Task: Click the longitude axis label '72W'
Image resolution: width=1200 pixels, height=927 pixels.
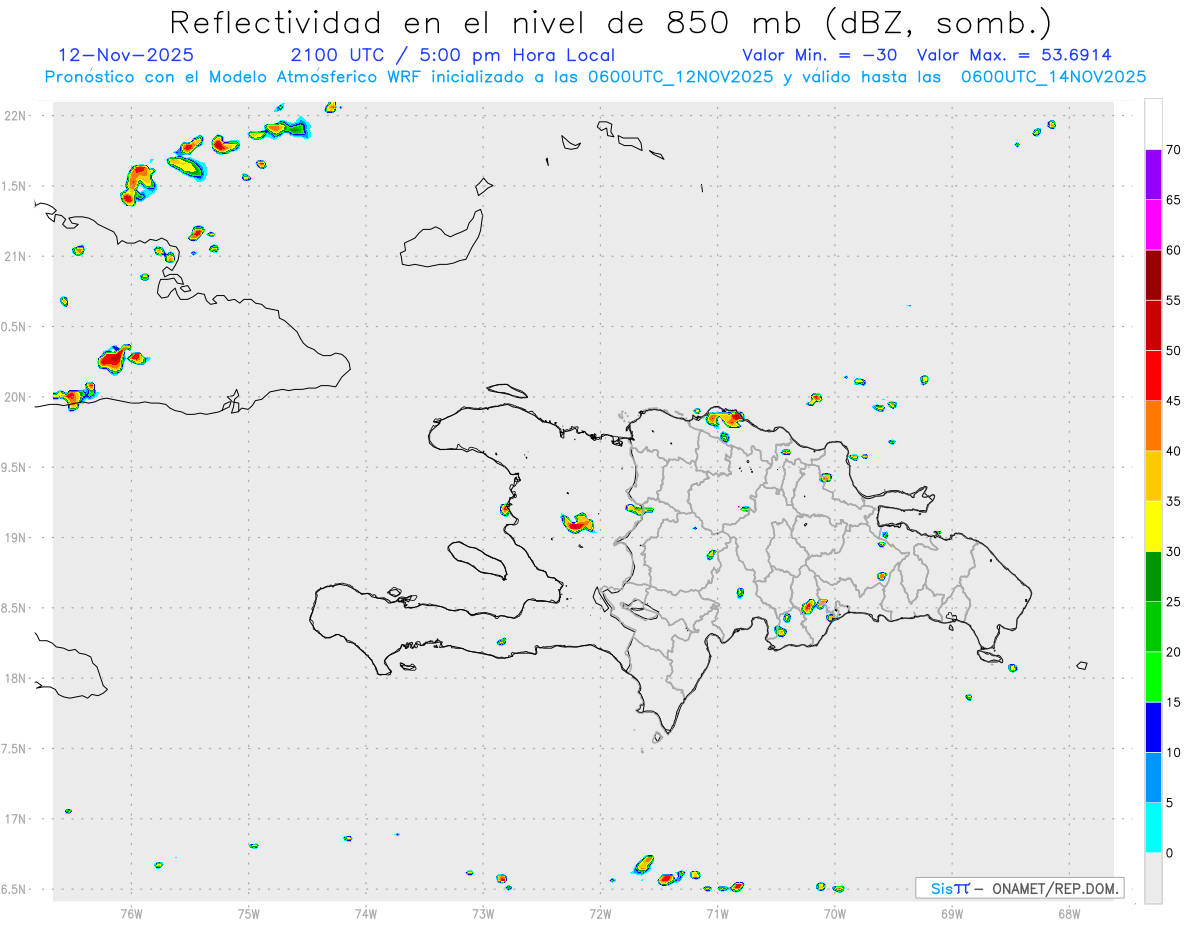Action: 600,913
